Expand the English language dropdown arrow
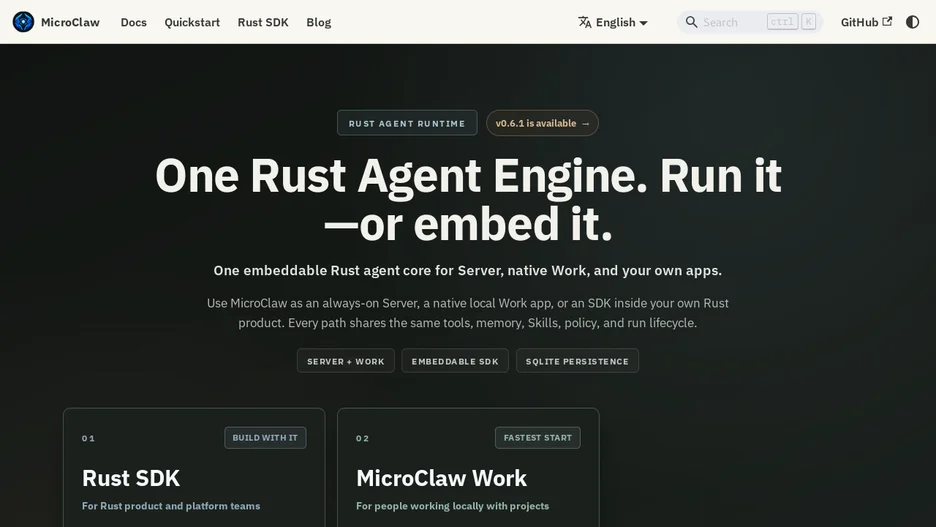 (644, 23)
